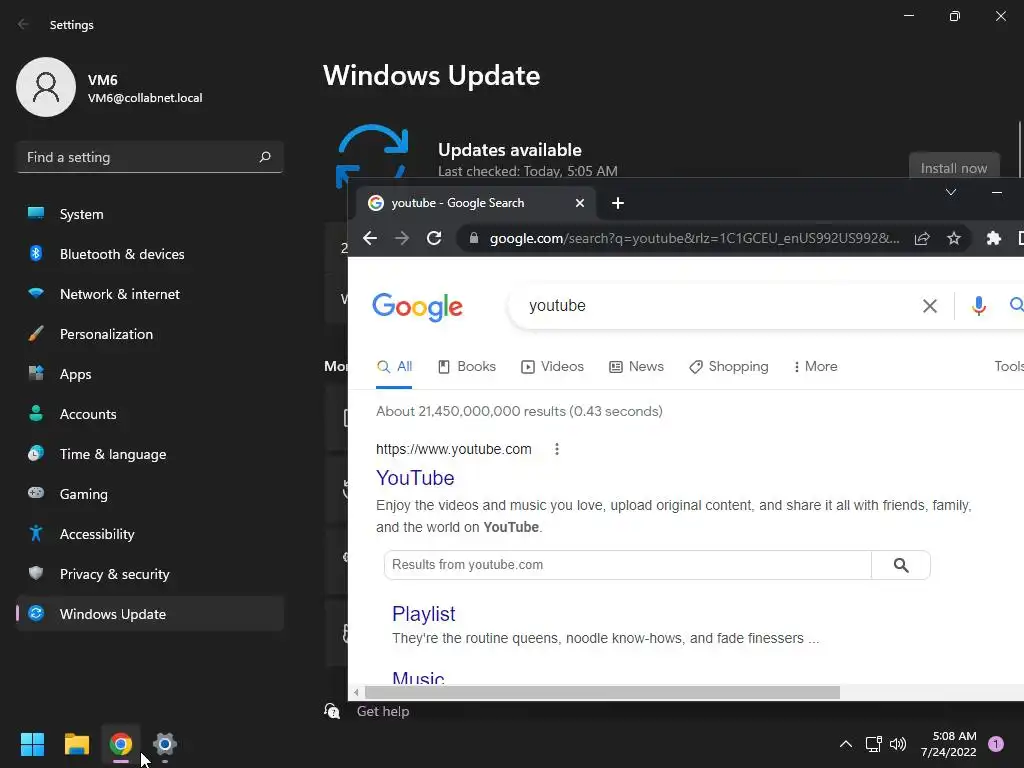Open the Playlist sitelink
This screenshot has height=768, width=1024.
click(424, 615)
